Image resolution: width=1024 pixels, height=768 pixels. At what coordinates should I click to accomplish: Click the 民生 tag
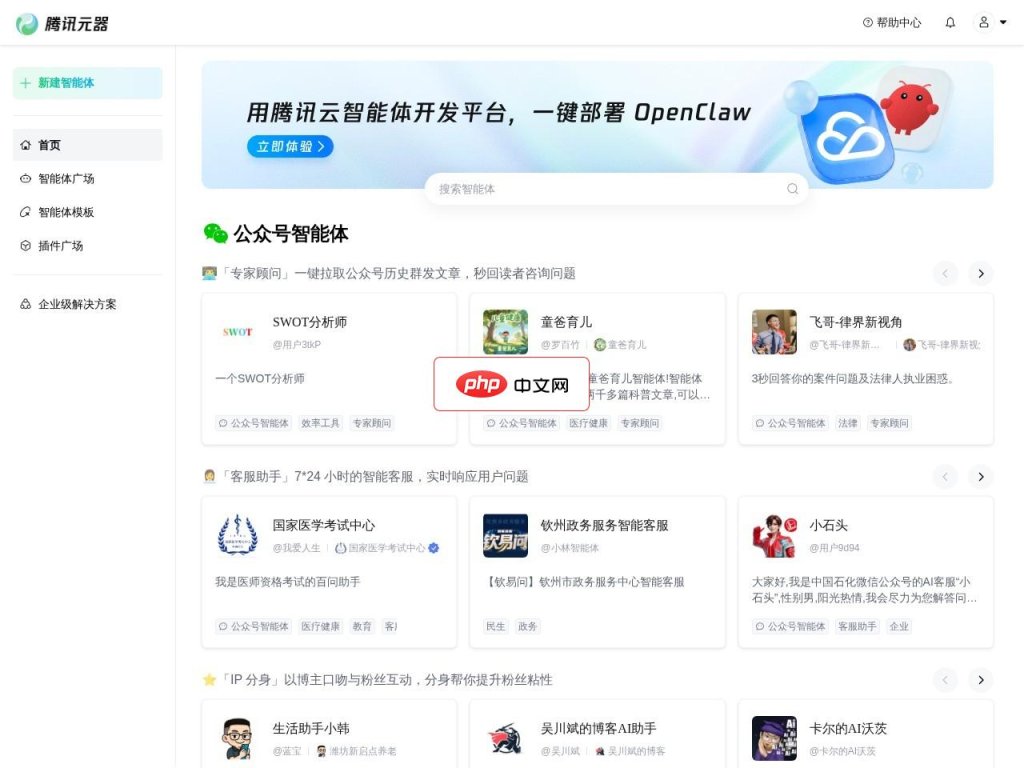495,626
